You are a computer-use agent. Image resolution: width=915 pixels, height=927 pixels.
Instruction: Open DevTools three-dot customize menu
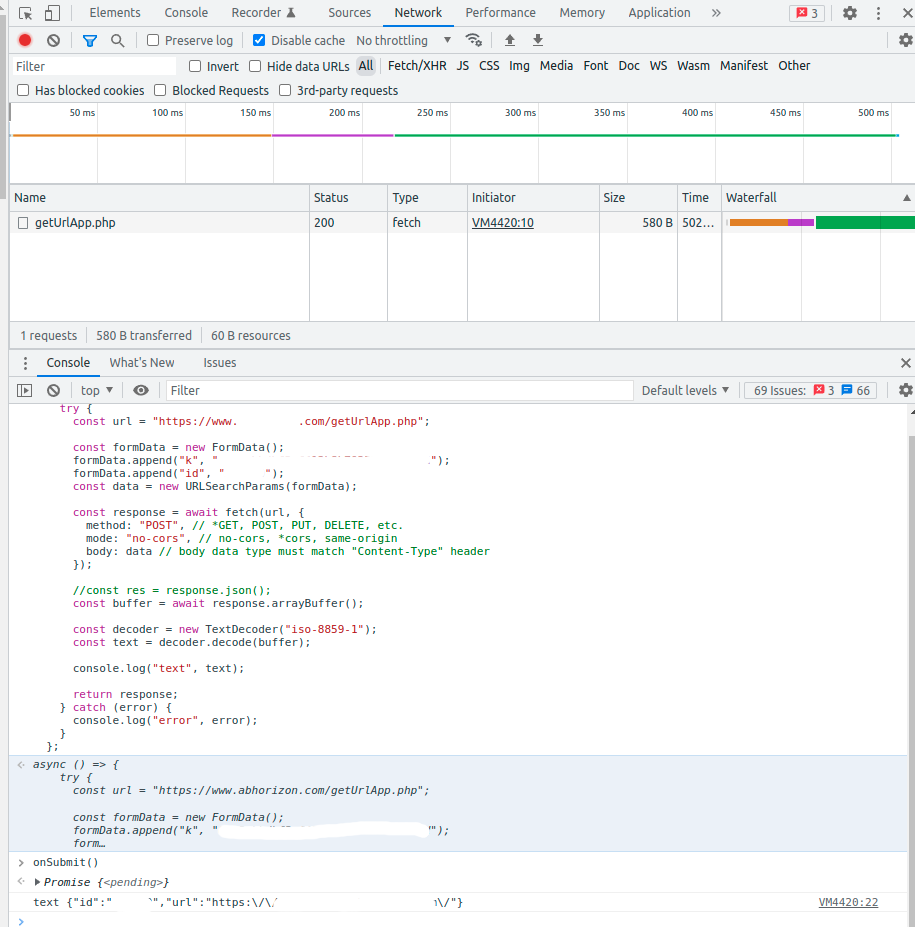point(878,13)
